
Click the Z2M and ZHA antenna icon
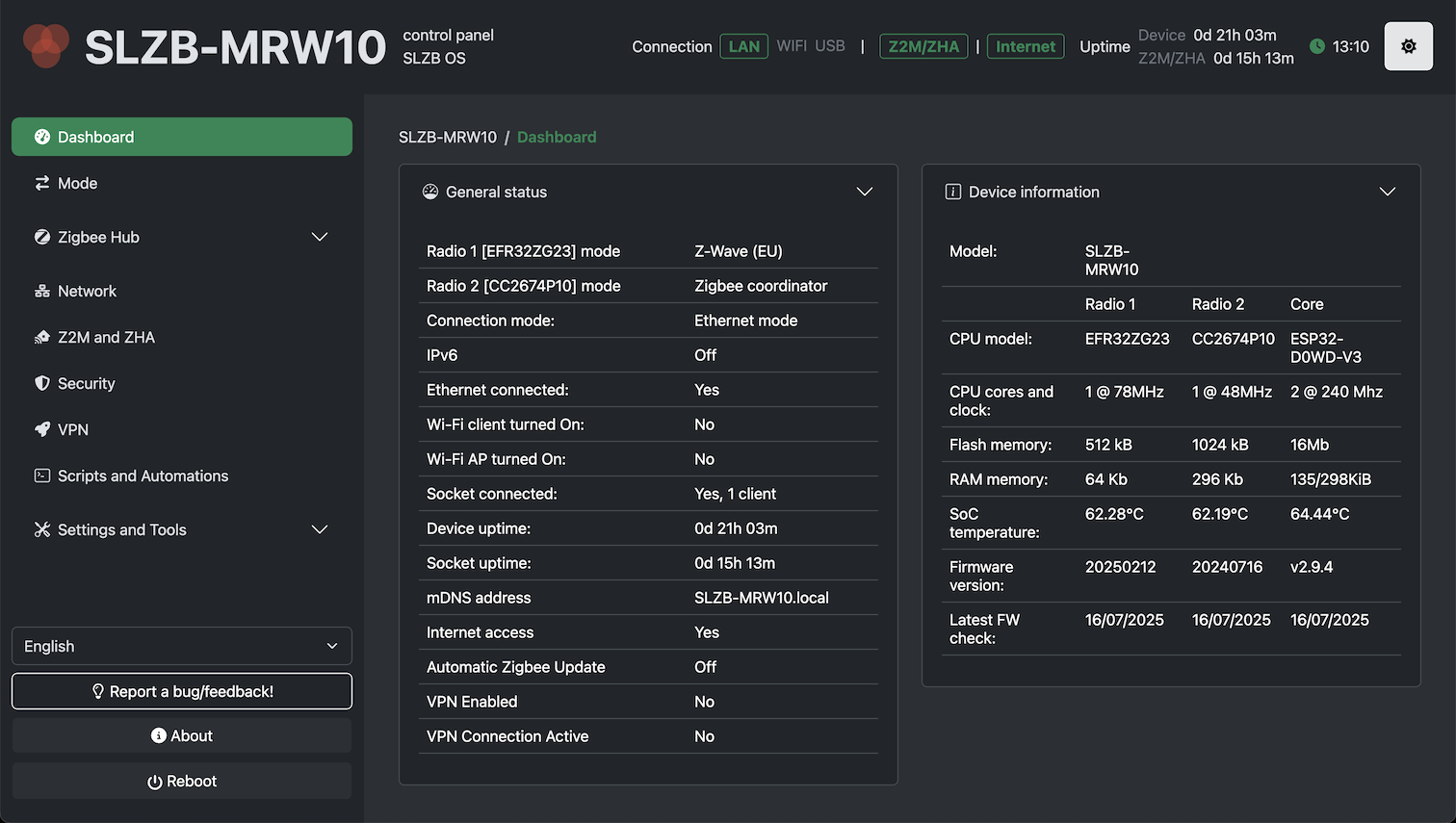(41, 337)
